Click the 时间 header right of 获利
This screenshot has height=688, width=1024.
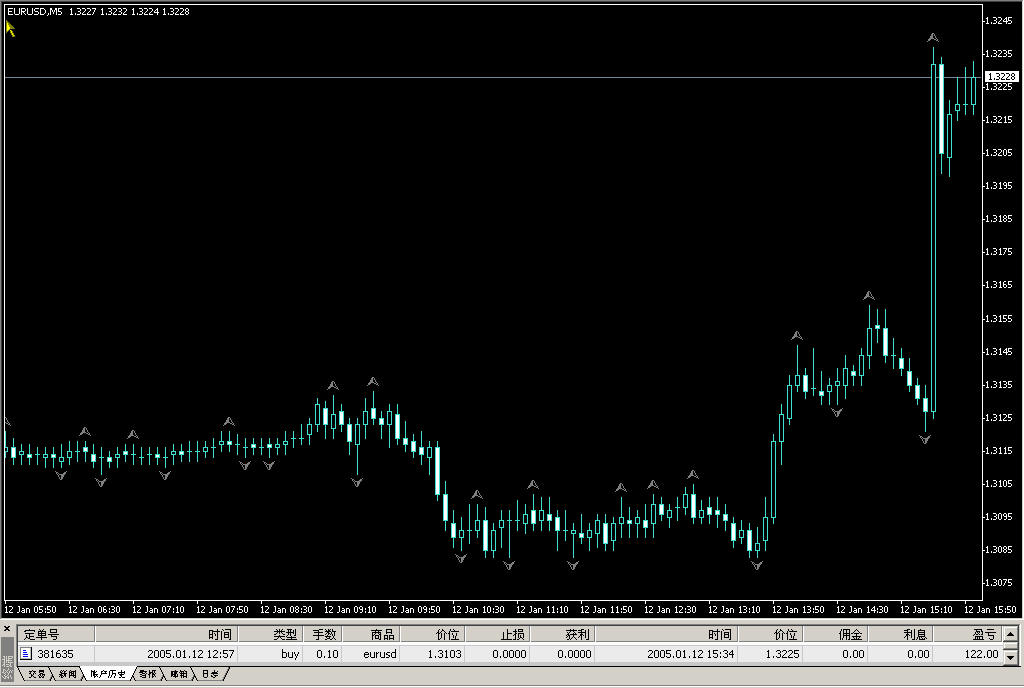point(667,634)
